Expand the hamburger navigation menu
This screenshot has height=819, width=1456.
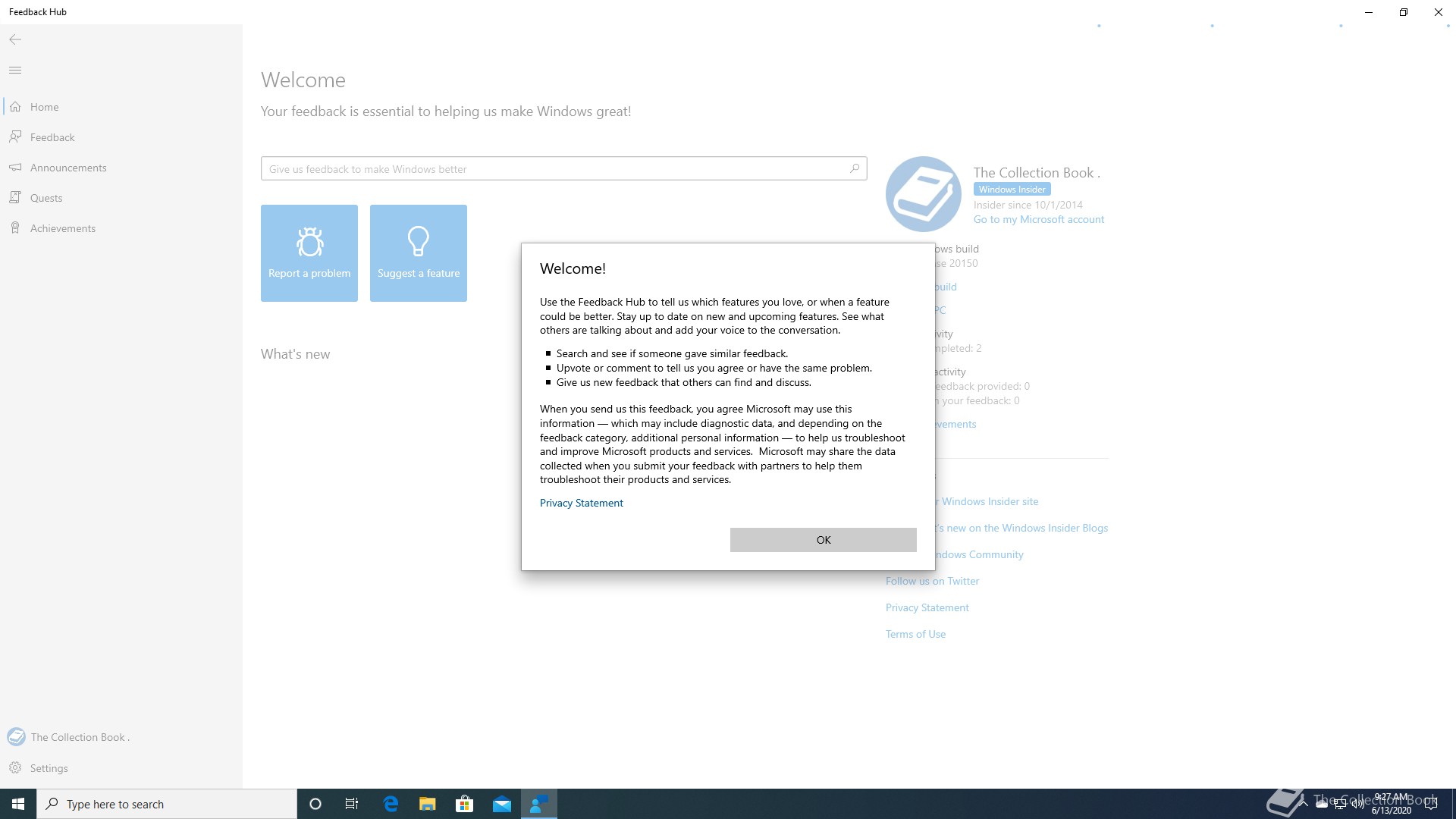[x=15, y=71]
